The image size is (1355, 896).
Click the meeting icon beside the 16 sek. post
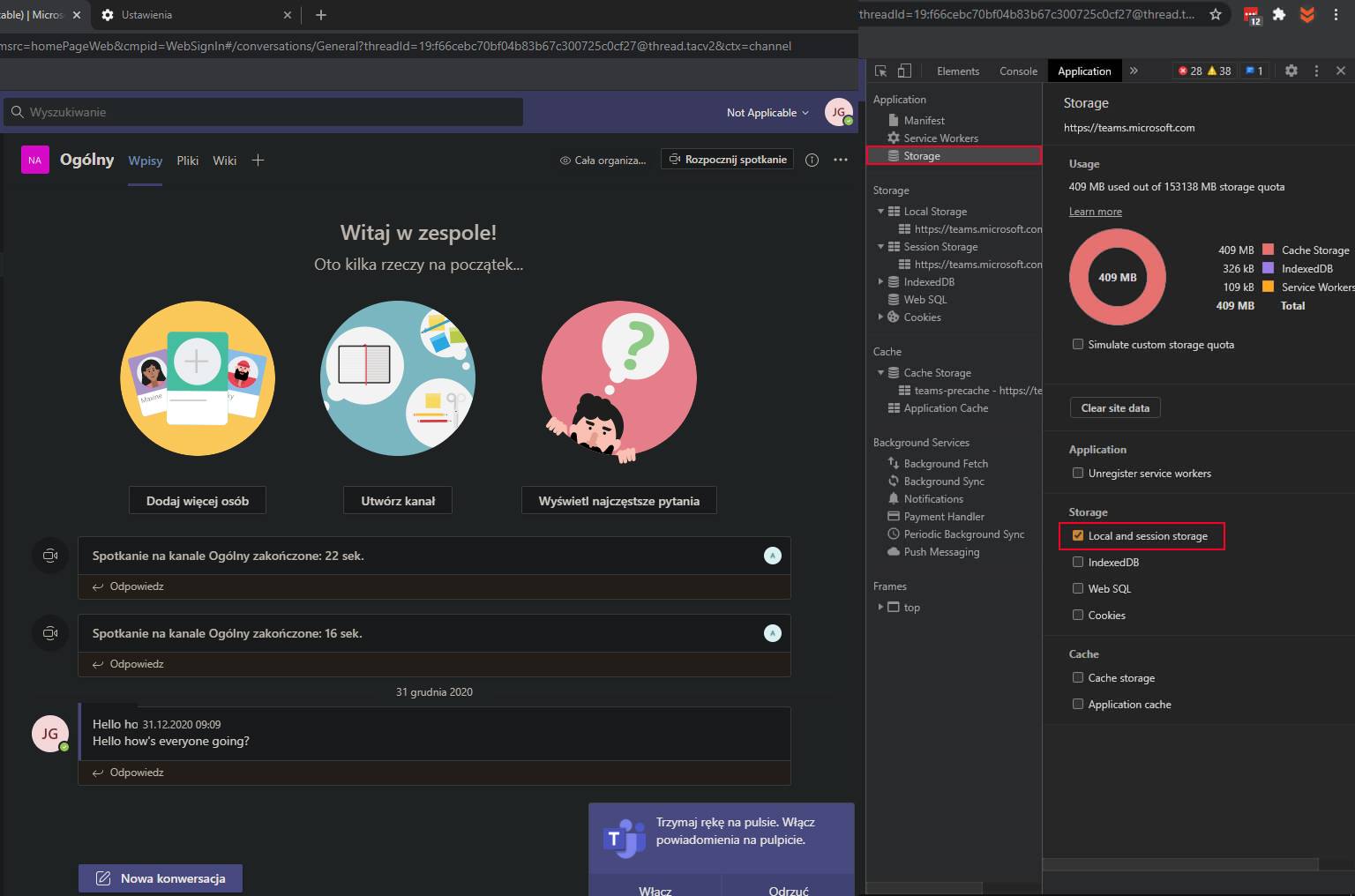point(50,632)
